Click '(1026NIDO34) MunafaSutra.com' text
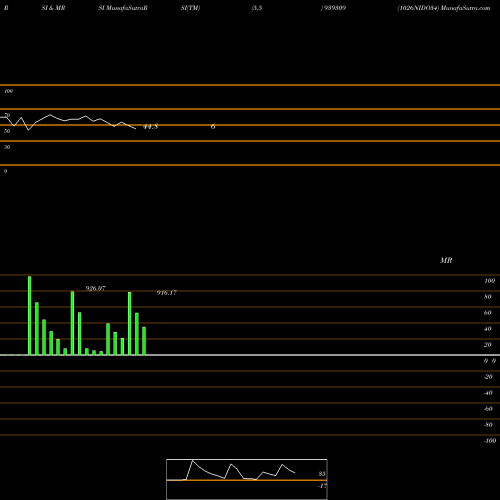The height and width of the screenshot is (500, 500). [444, 8]
